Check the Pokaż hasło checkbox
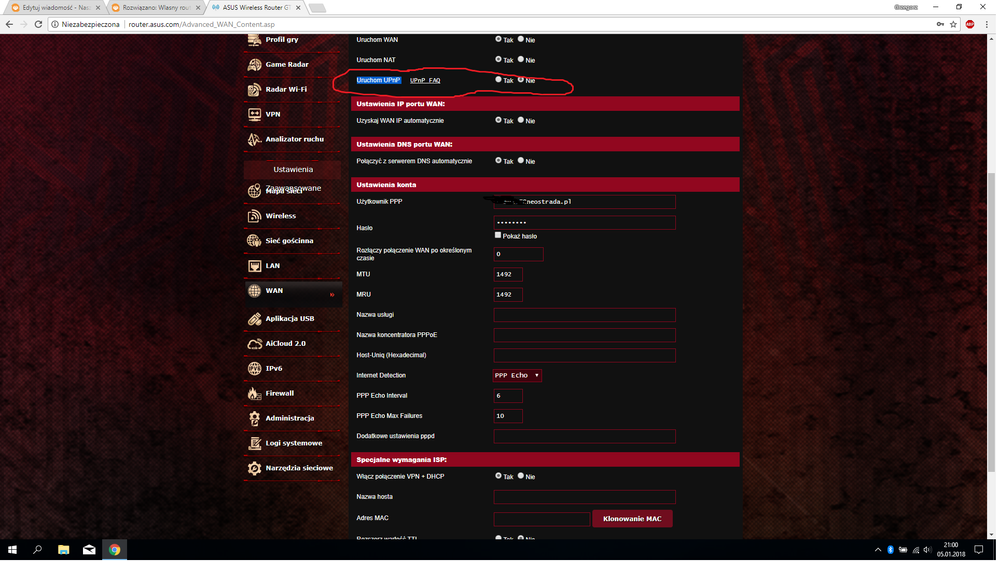The width and height of the screenshot is (999, 562). coord(498,236)
